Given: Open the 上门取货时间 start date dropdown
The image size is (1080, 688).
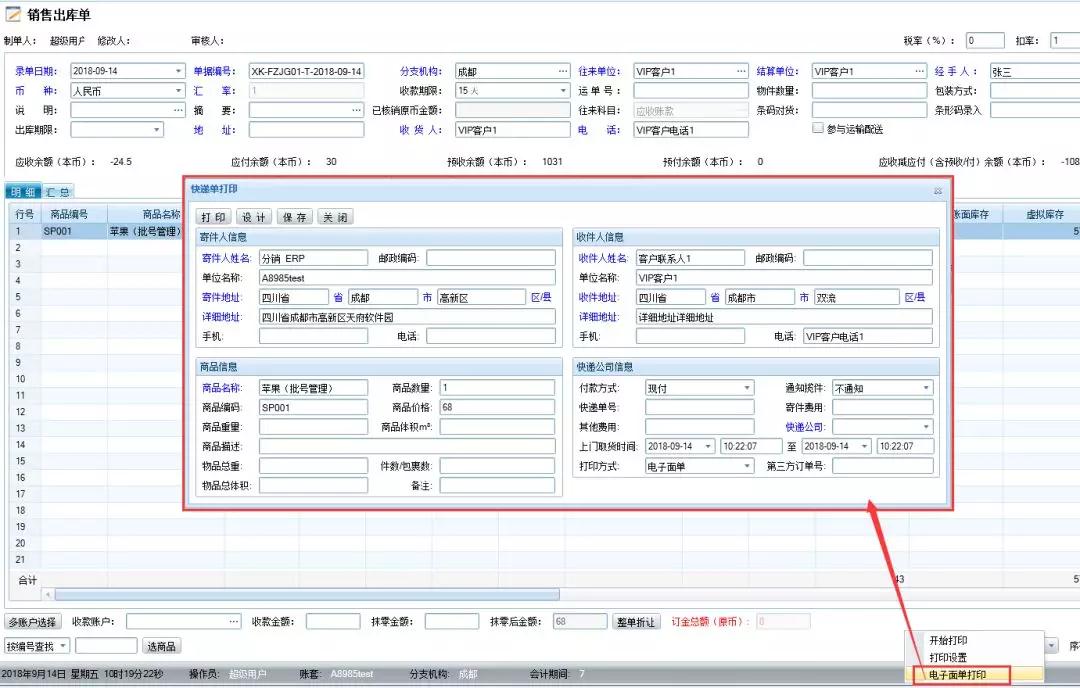Looking at the screenshot, I should [708, 446].
